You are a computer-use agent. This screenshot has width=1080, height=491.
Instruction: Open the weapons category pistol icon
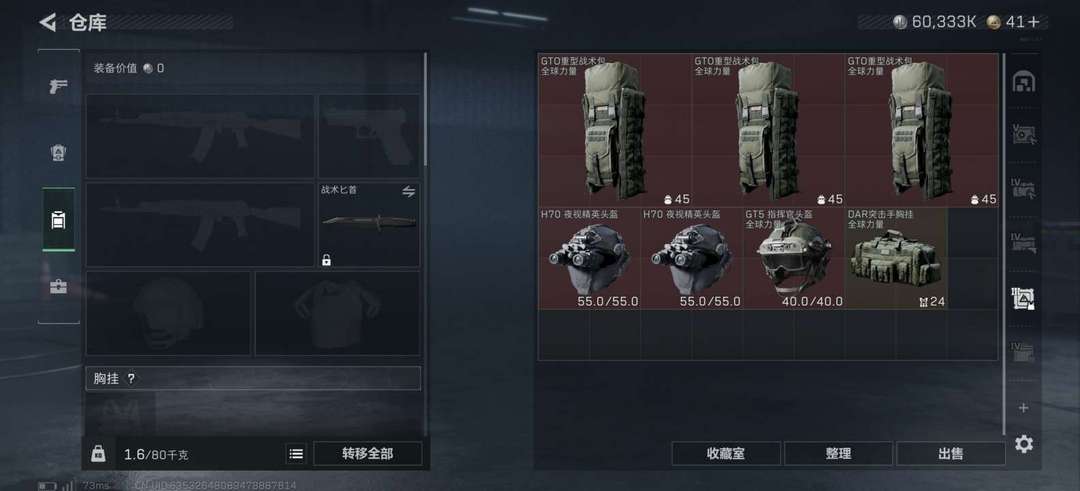pos(58,86)
